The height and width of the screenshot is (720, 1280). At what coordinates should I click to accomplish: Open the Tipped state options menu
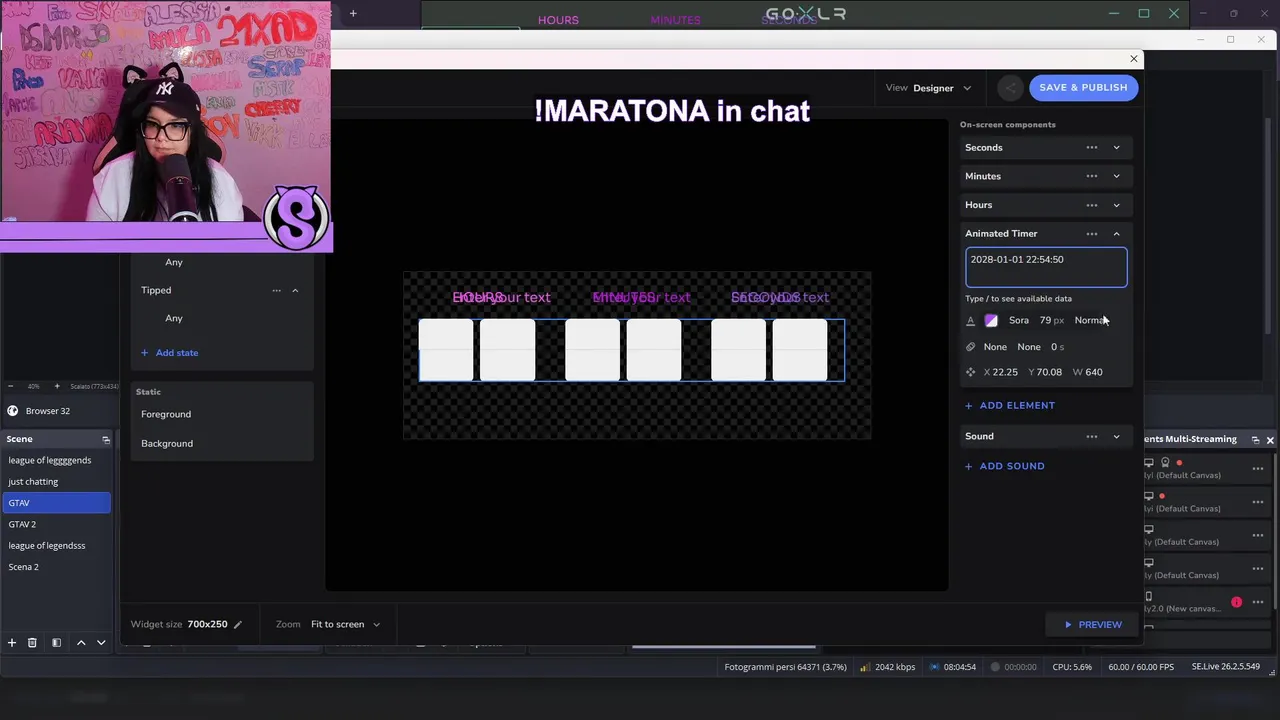(x=276, y=290)
